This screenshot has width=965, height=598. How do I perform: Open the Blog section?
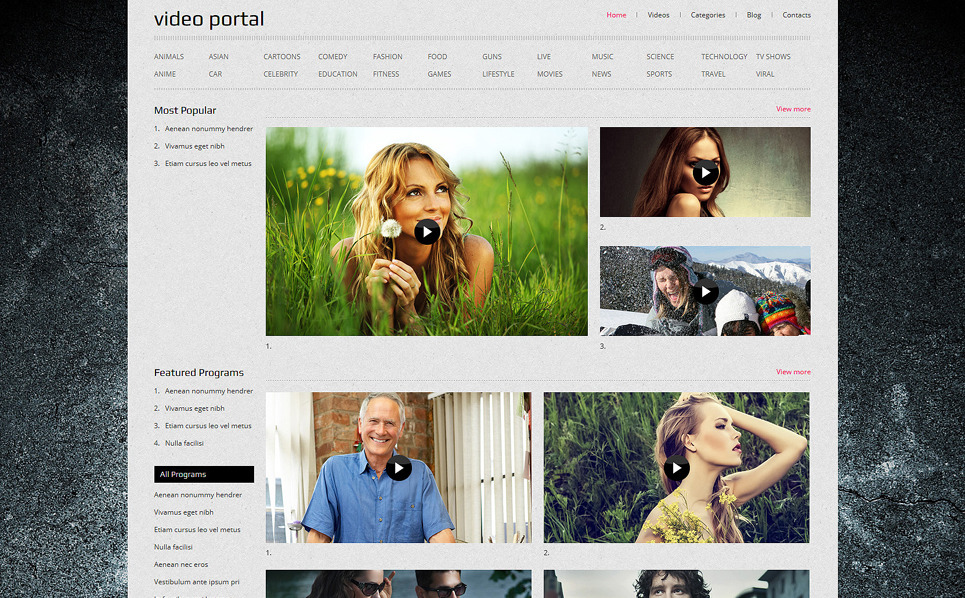pyautogui.click(x=753, y=15)
